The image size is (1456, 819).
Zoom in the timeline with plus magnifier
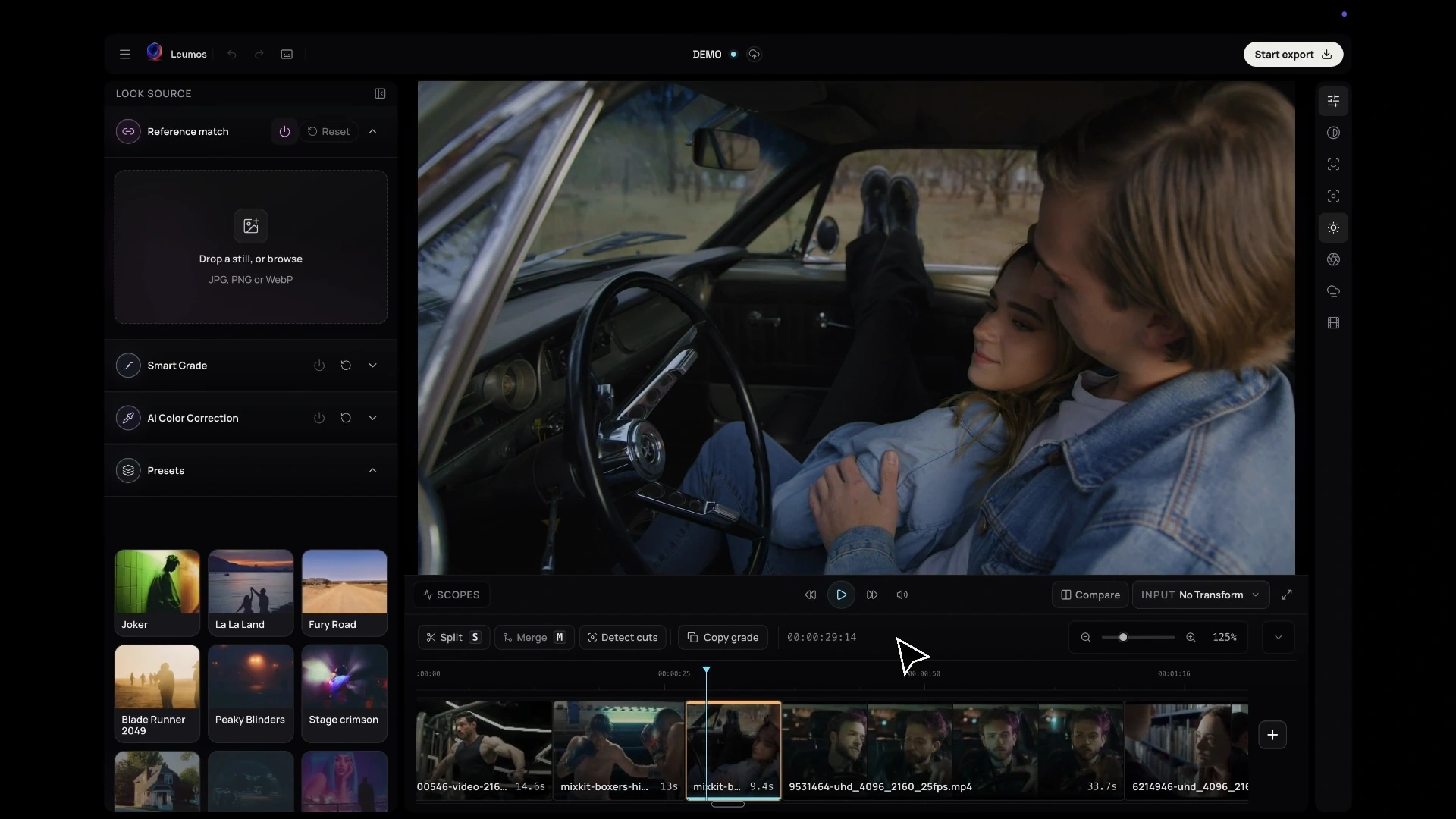[1191, 638]
